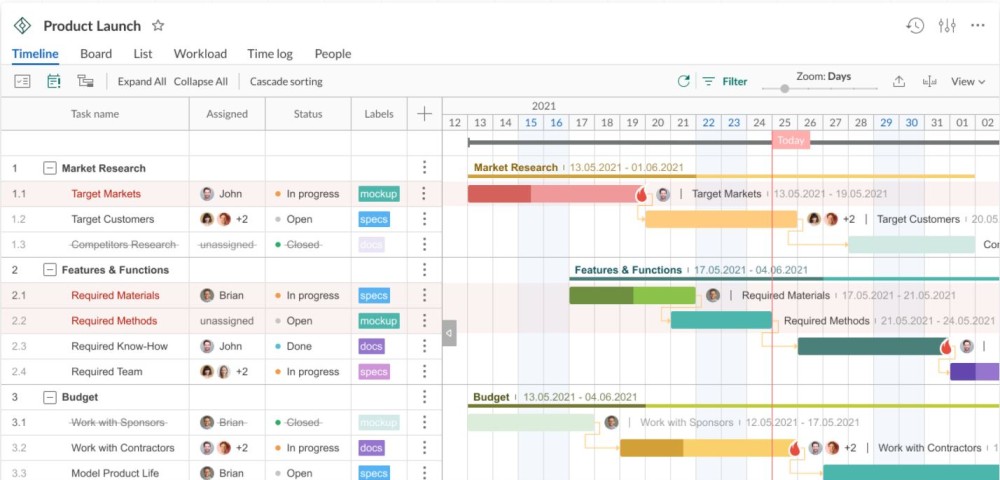The width and height of the screenshot is (1000, 480).
Task: Click John's avatar in Target Markets row
Action: [x=207, y=194]
